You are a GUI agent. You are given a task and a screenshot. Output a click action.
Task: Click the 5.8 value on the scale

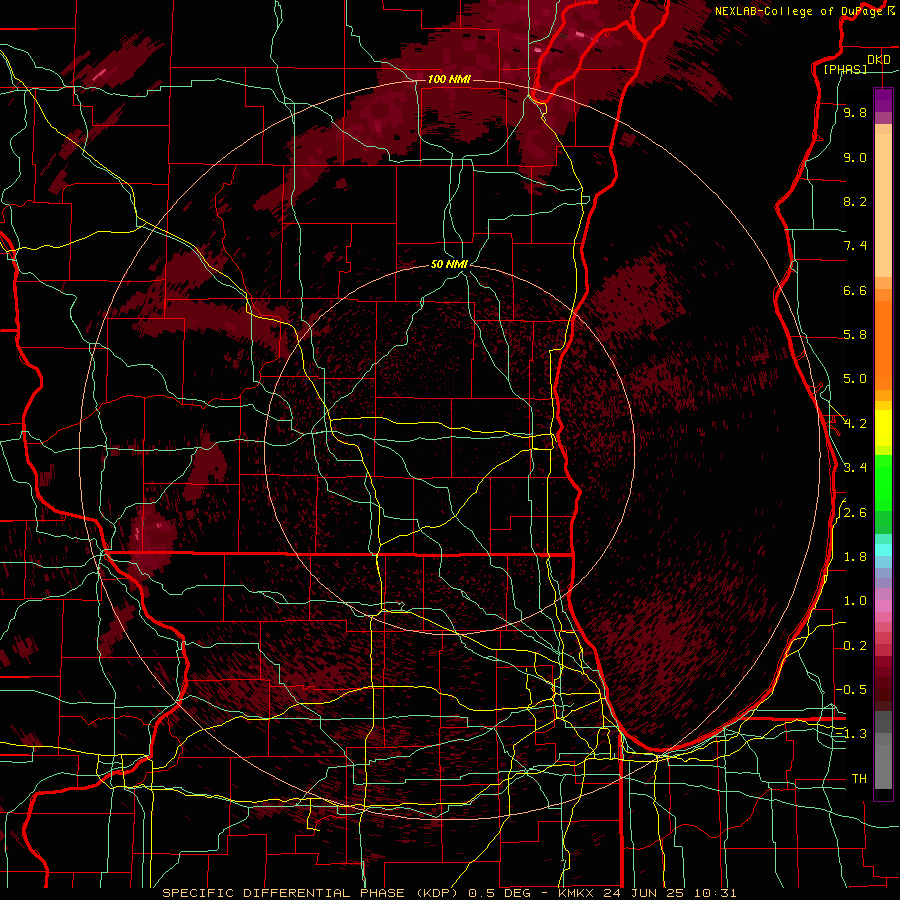click(855, 335)
